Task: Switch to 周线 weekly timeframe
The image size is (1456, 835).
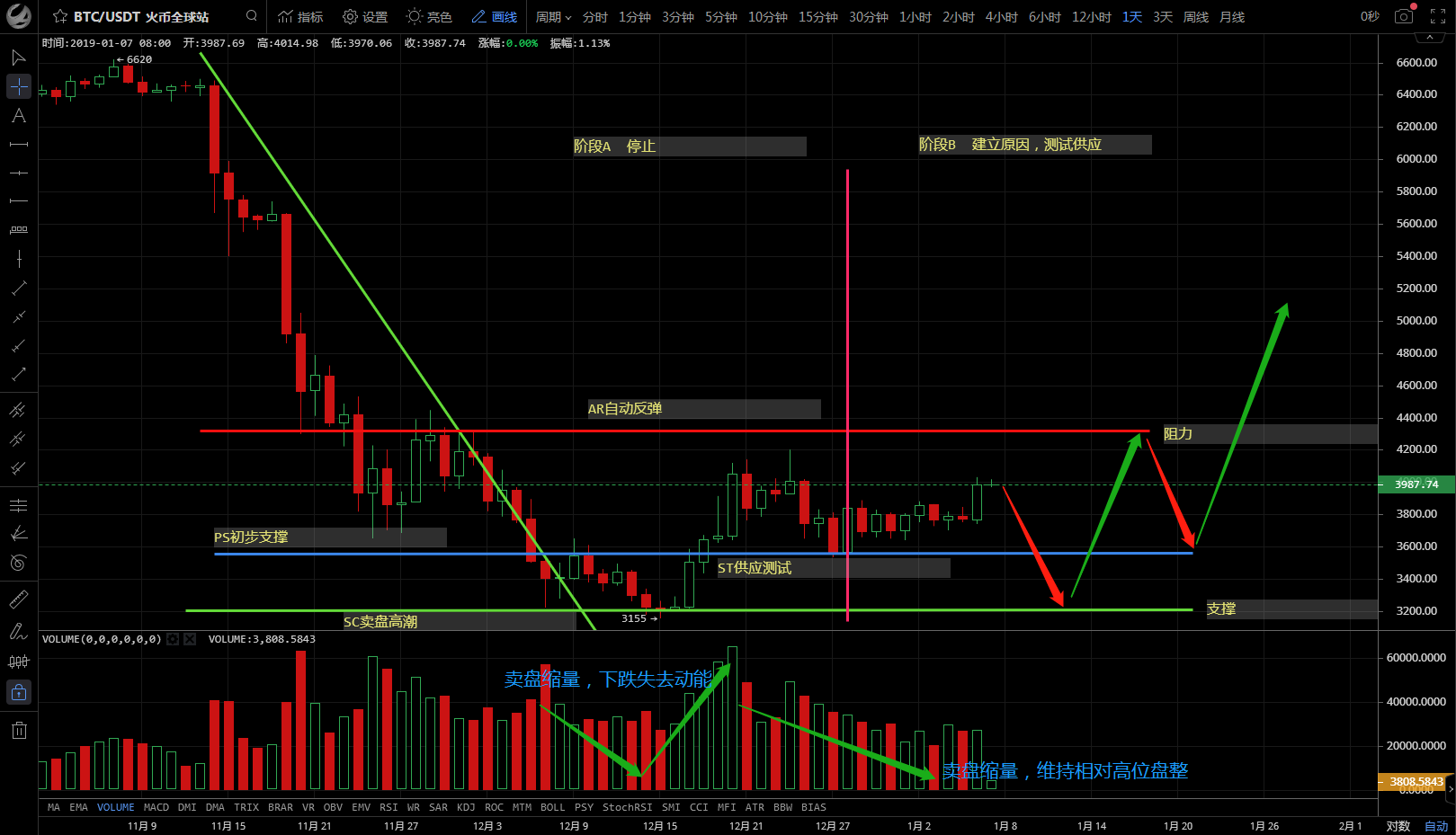Action: point(1196,17)
